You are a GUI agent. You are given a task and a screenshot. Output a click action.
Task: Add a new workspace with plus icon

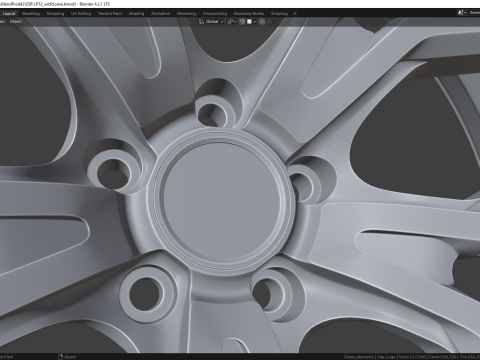click(295, 14)
